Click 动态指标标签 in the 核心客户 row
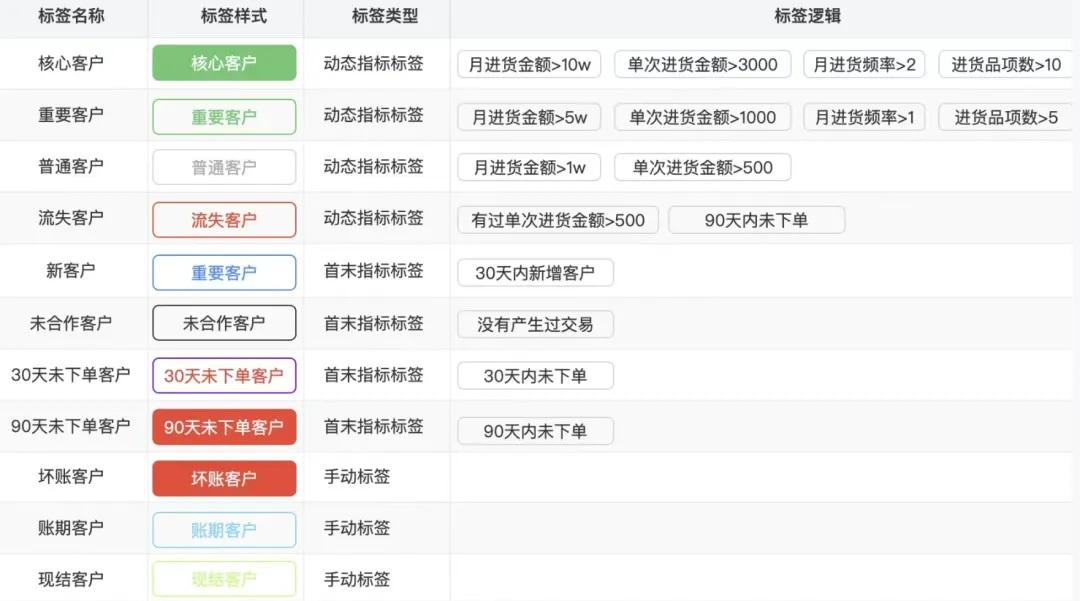This screenshot has width=1080, height=601. (x=375, y=63)
